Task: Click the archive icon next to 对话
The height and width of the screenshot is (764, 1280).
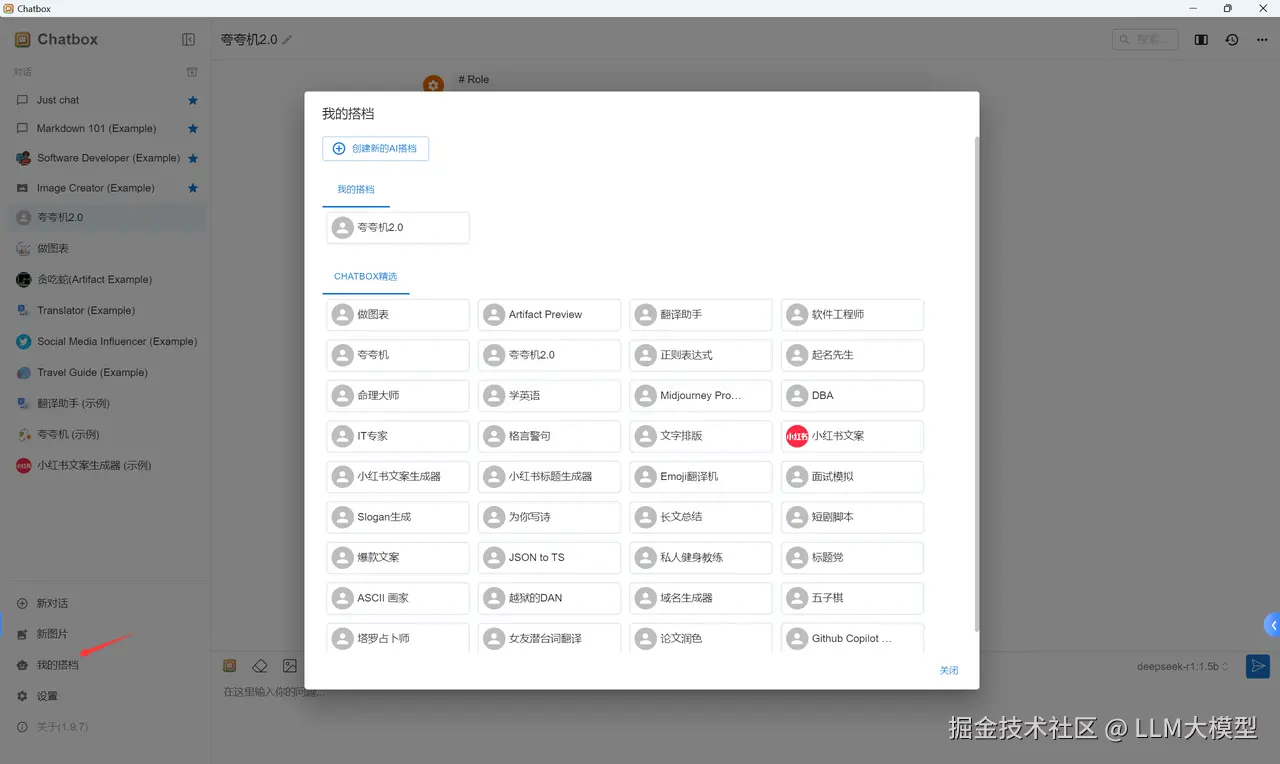Action: tap(192, 72)
